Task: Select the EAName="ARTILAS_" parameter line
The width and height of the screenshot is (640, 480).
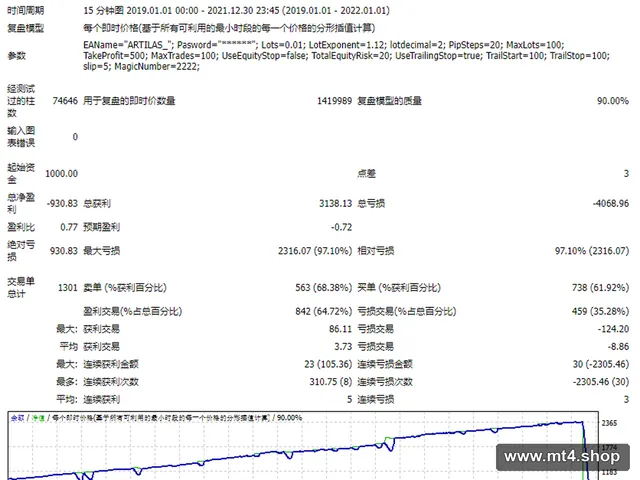Action: click(324, 44)
